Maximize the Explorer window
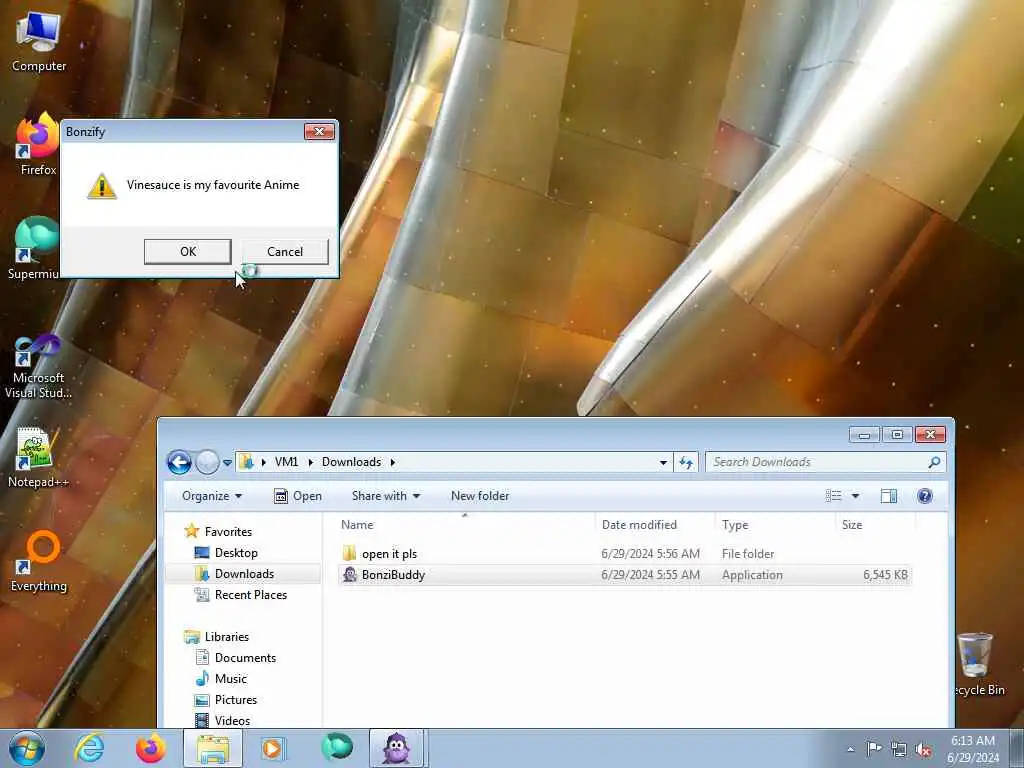Screen dimensions: 1024x768 [x=897, y=434]
